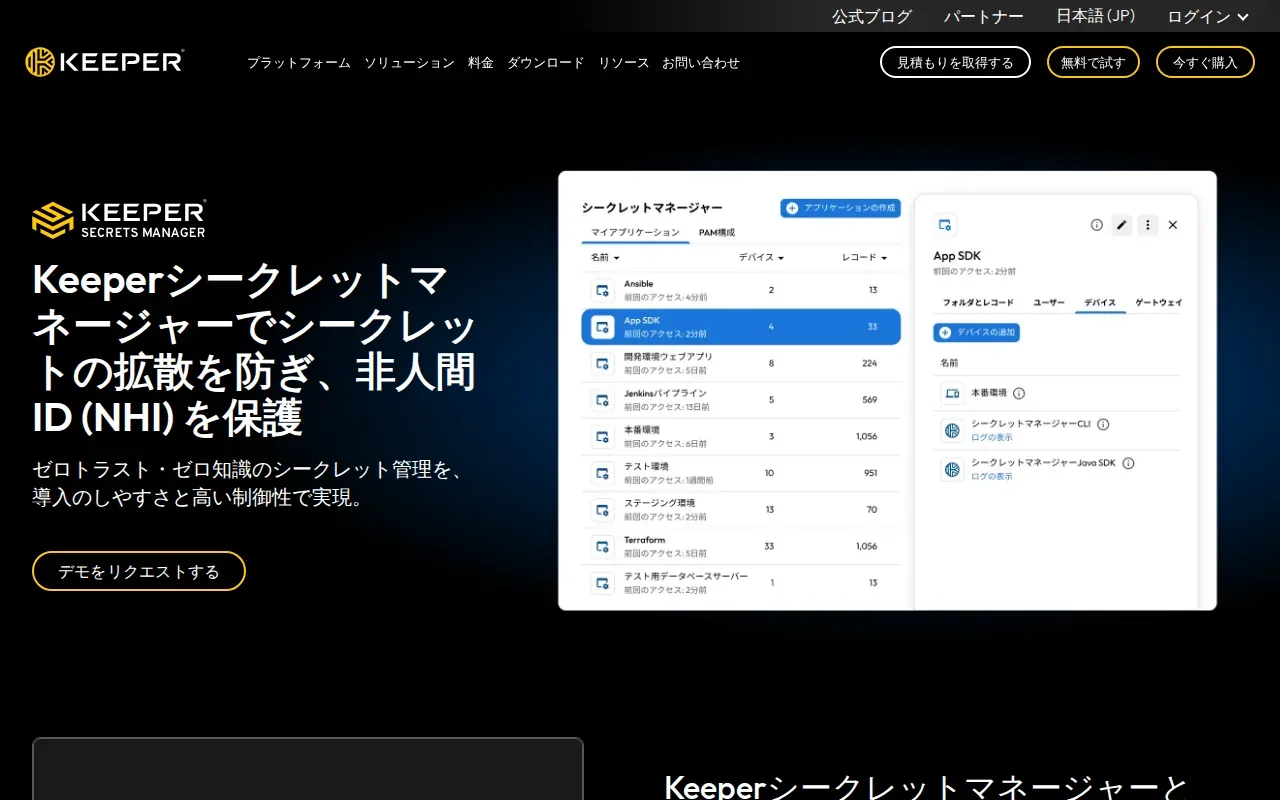The height and width of the screenshot is (800, 1280).
Task: Open the 料金 menu item
Action: 481,62
